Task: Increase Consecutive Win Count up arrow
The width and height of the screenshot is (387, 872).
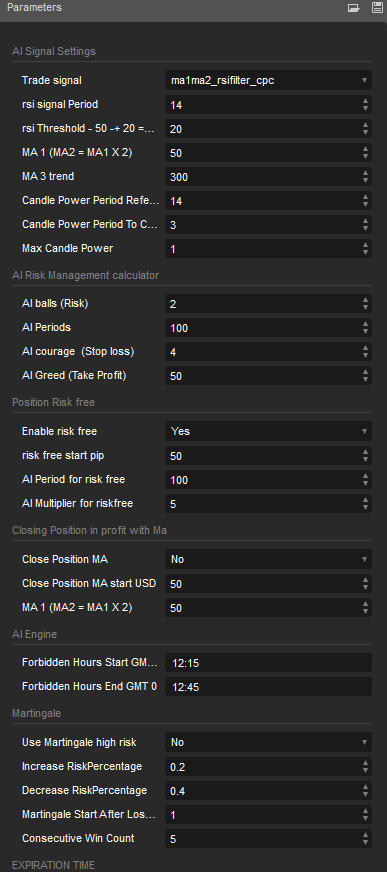Action: click(365, 835)
